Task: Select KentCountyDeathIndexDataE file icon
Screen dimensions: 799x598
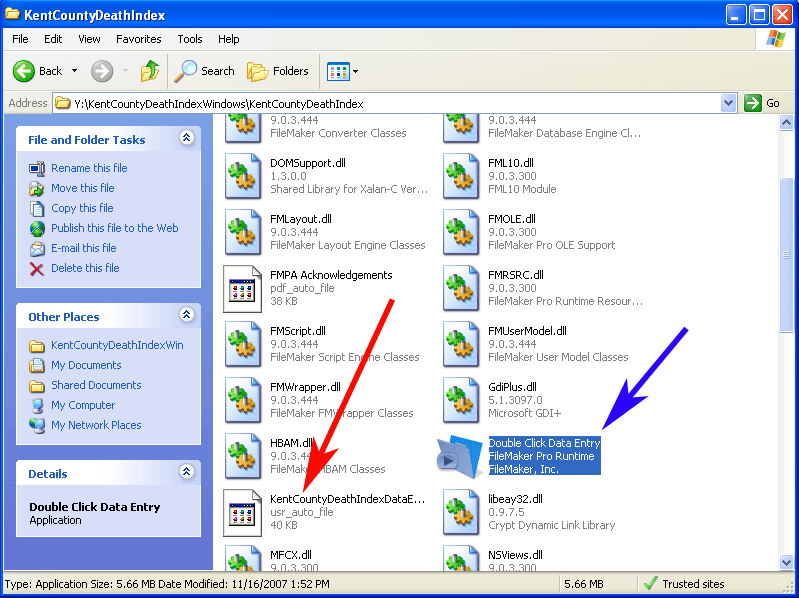Action: point(243,513)
